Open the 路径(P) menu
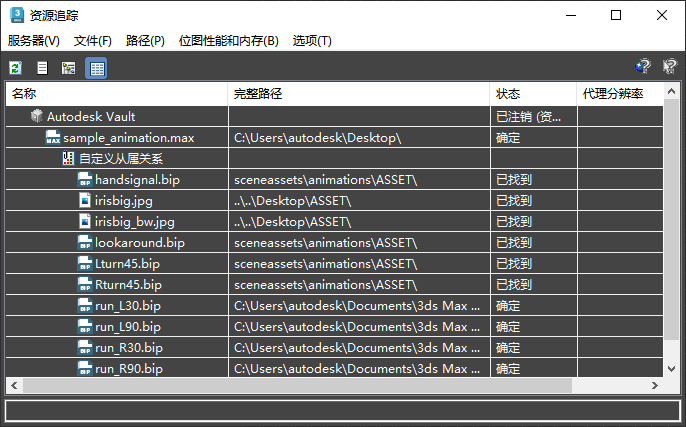This screenshot has width=686, height=427. [145, 41]
